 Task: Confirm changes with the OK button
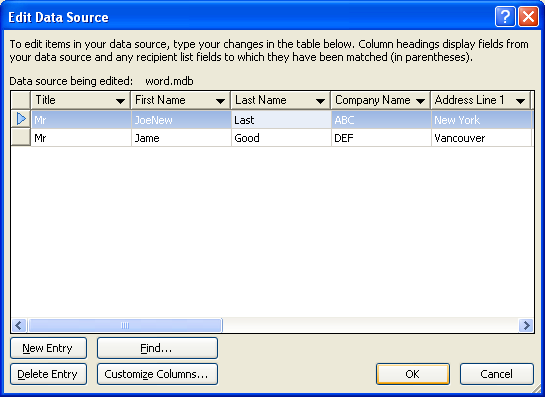click(413, 374)
